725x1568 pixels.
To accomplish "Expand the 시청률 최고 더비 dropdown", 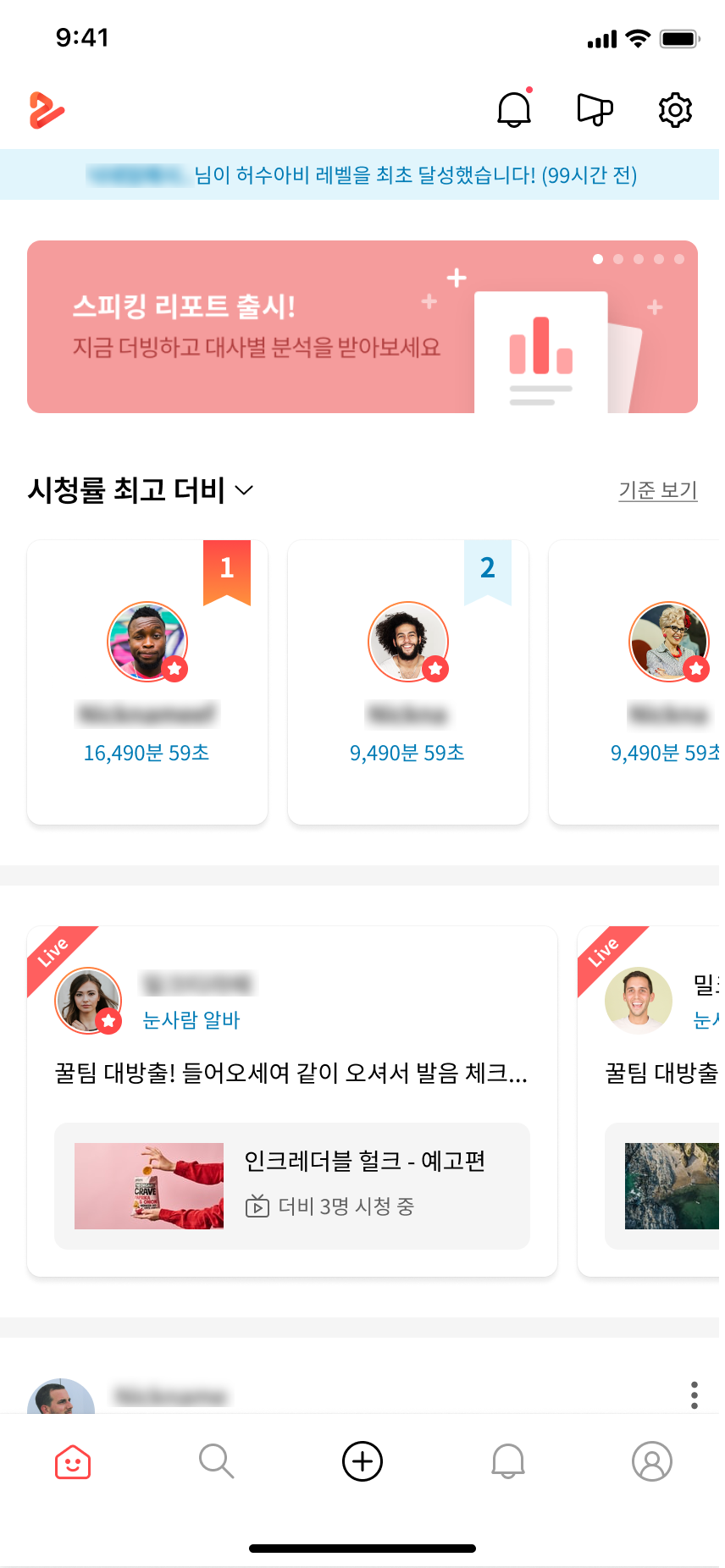I will tap(245, 490).
